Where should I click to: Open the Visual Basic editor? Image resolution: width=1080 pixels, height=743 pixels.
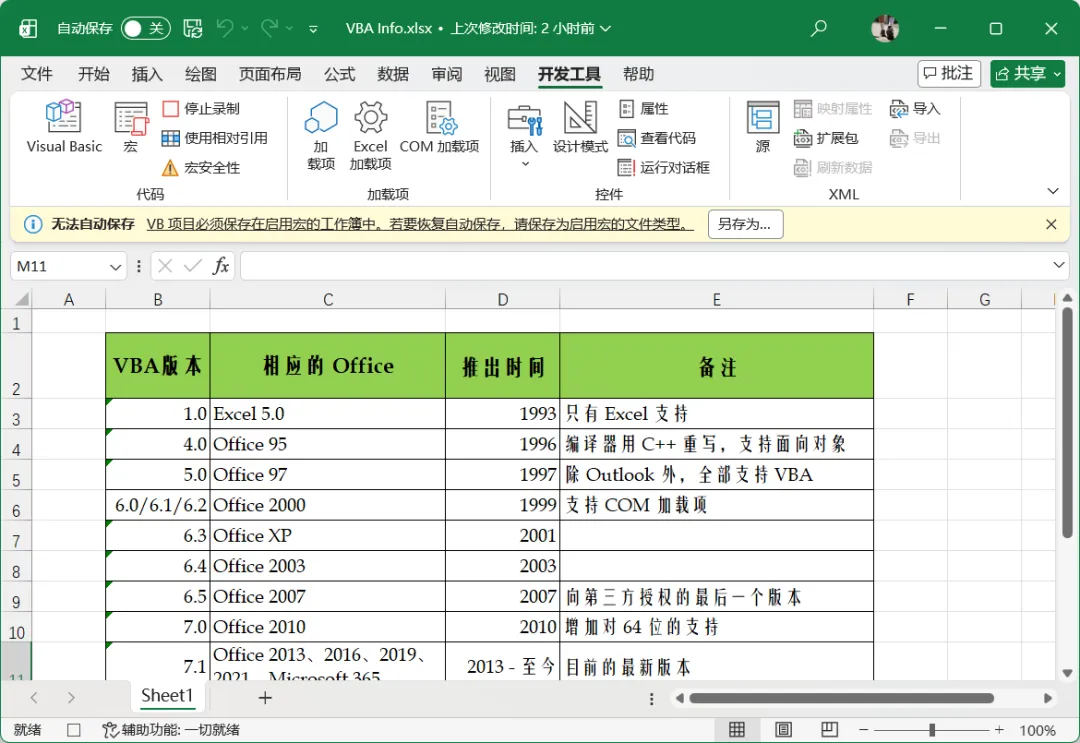click(63, 127)
